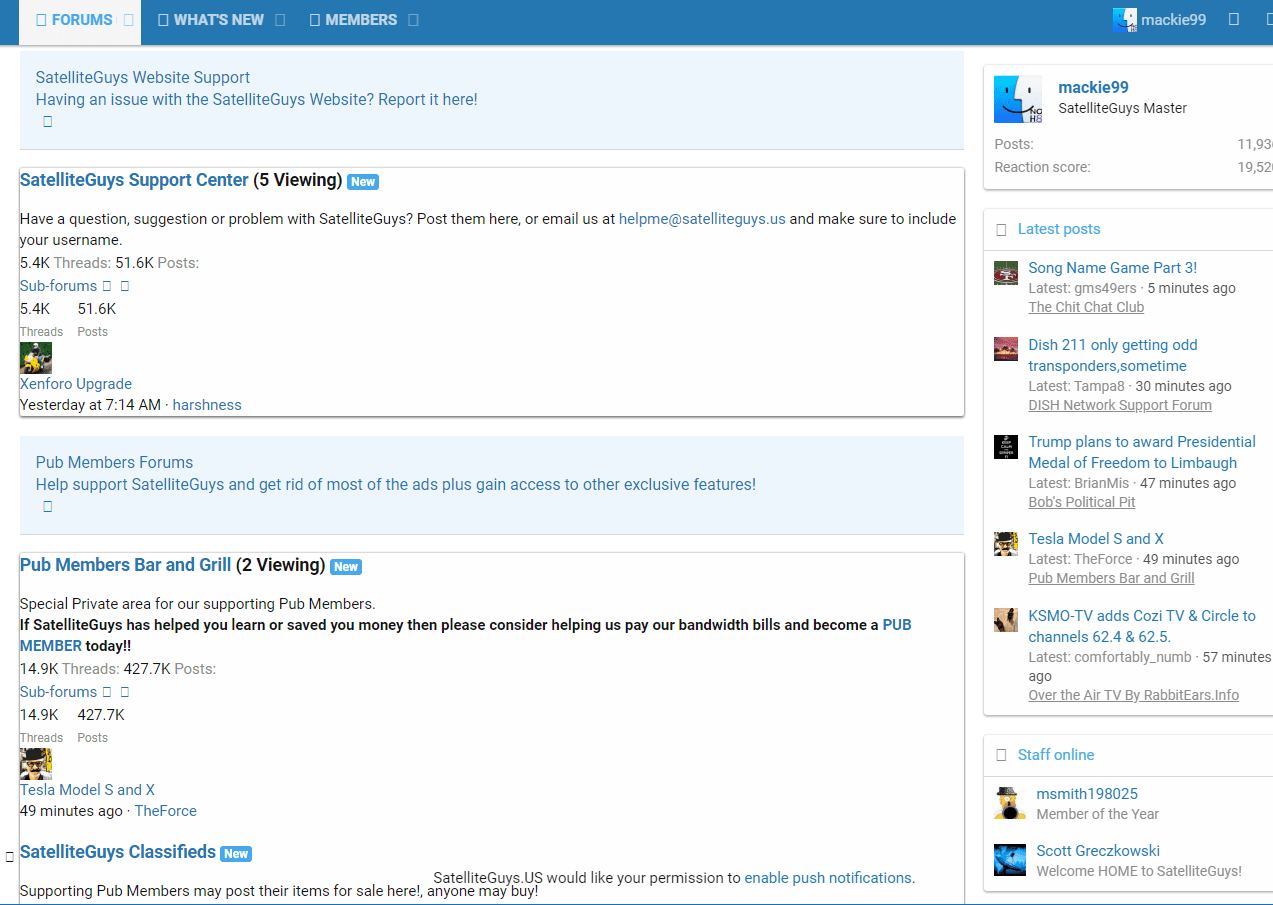Open the SatelliteGuys Classifieds forum

click(118, 852)
